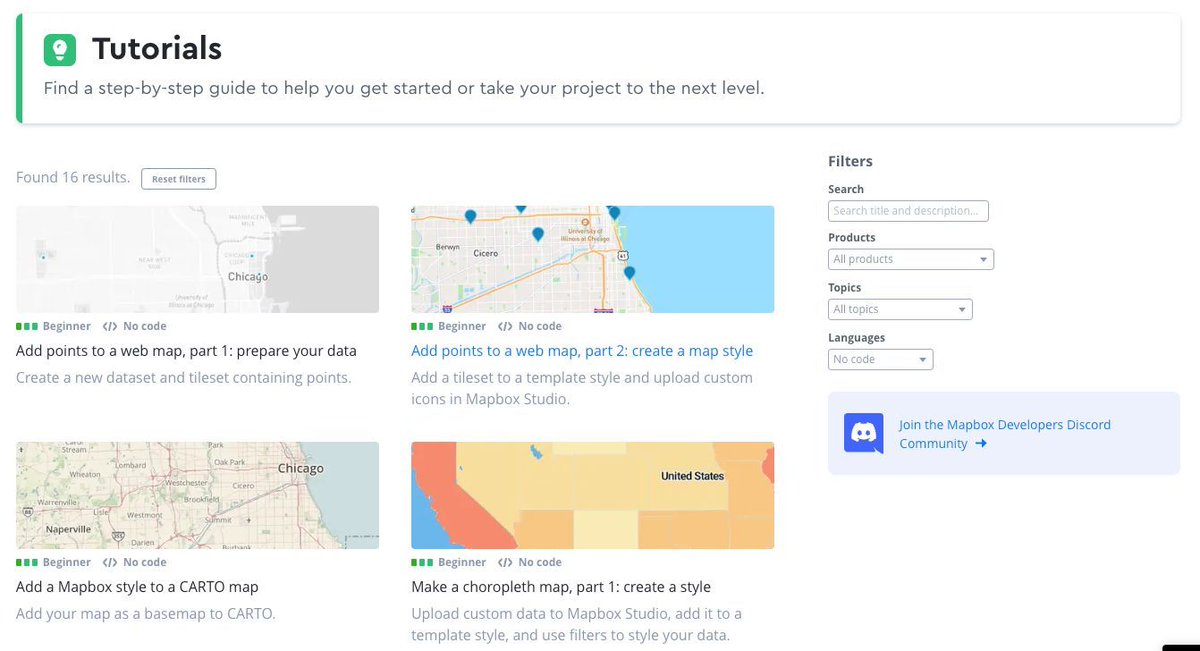Open the Join Mapbox Developers Discord Community link

click(x=1004, y=433)
